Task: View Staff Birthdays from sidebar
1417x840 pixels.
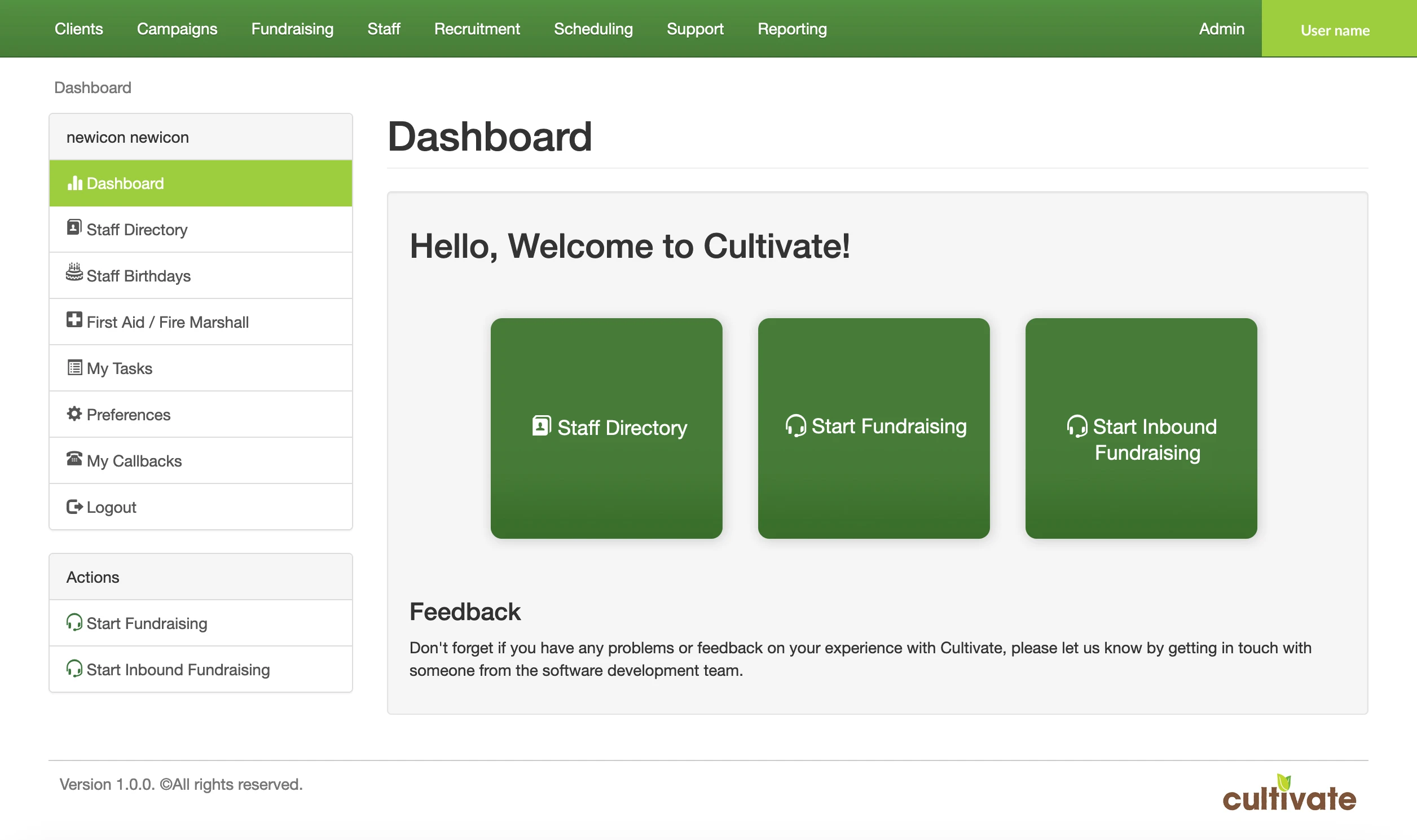Action: point(201,276)
